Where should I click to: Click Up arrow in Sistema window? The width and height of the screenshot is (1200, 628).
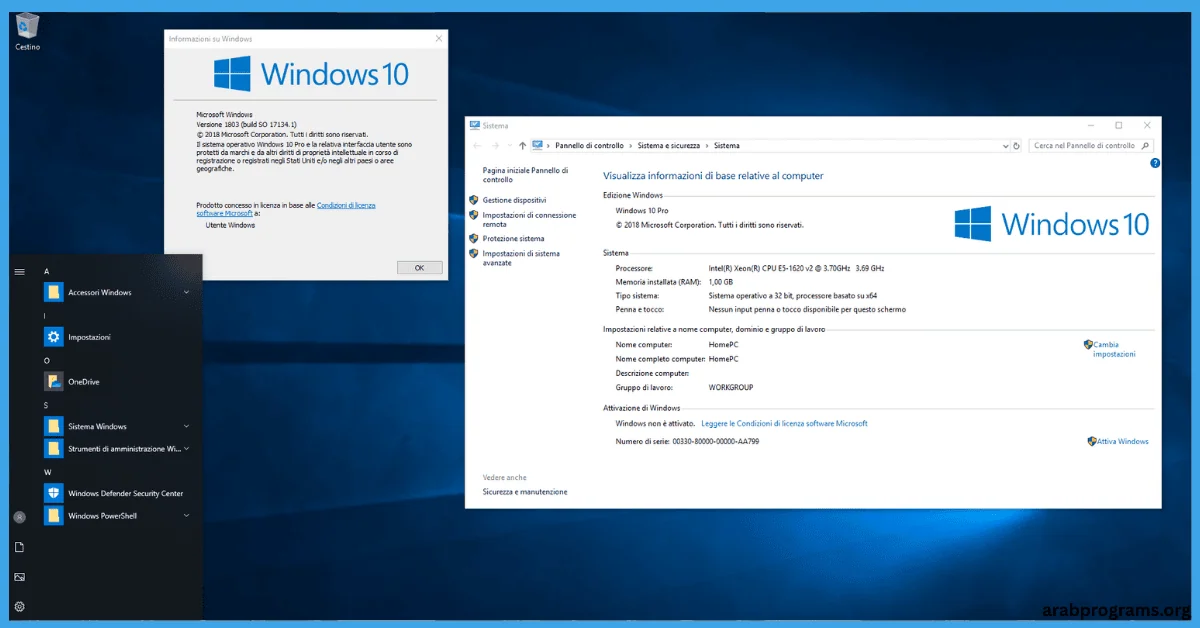522,145
